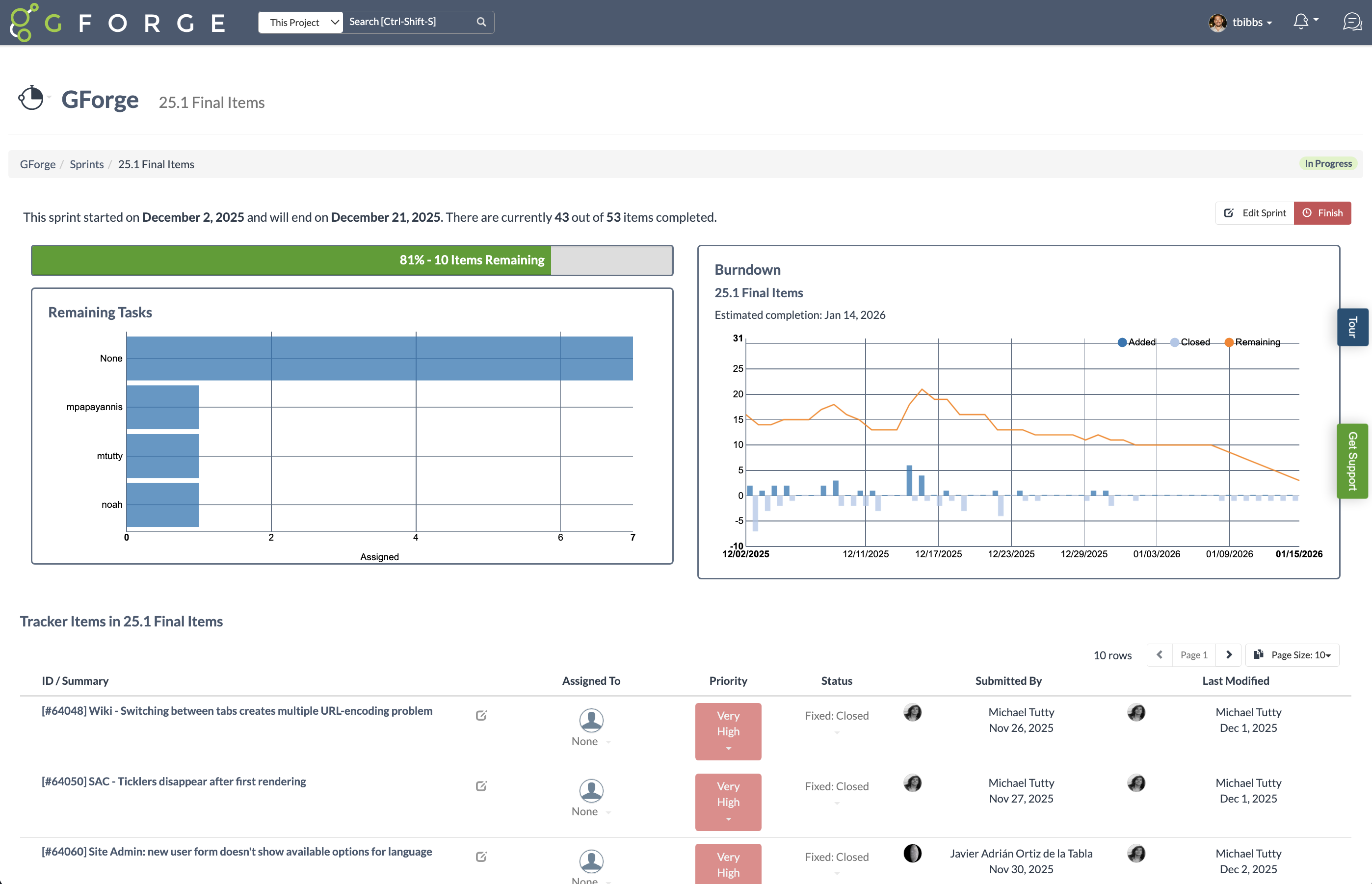Screen dimensions: 1372x884
Task: Open the chat messages icon
Action: click(1352, 22)
